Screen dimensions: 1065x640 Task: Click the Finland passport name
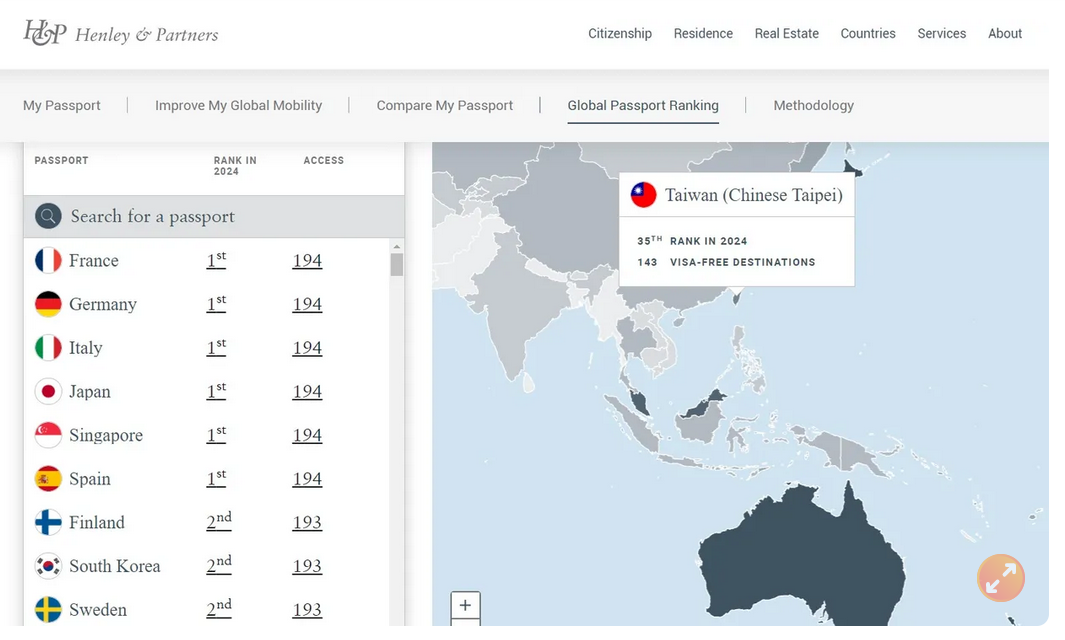point(96,522)
